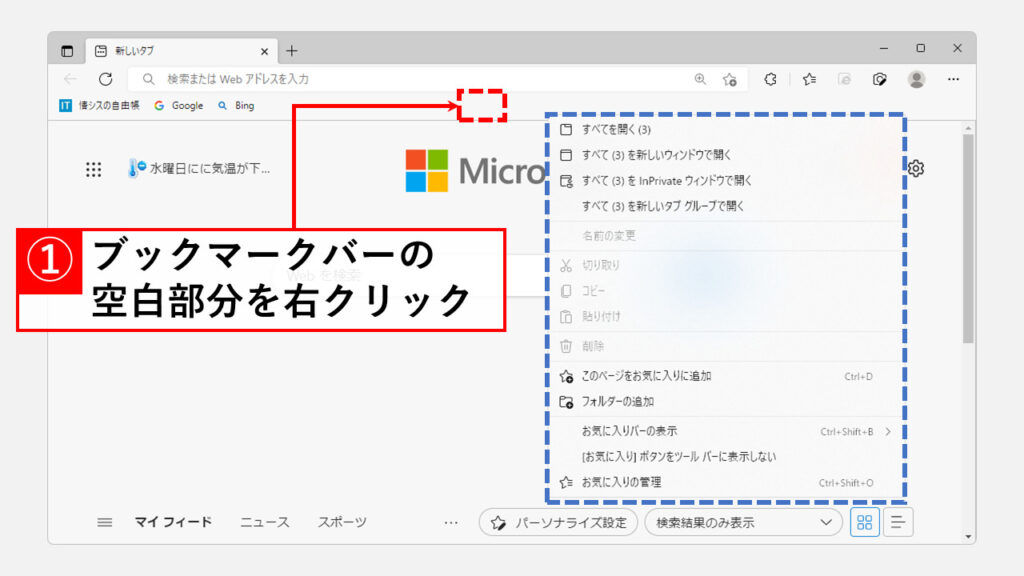Click the page refresh icon

pyautogui.click(x=105, y=79)
